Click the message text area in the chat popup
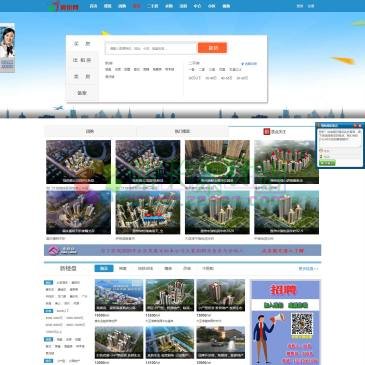The height and width of the screenshot is (365, 365). tap(340, 138)
